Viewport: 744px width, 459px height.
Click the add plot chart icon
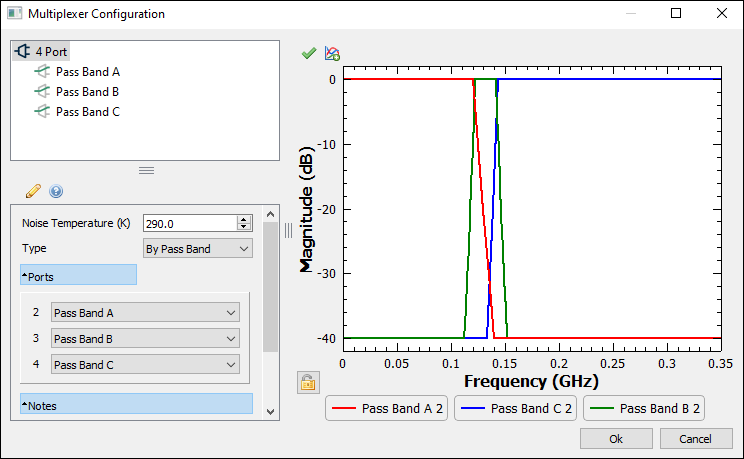point(332,53)
